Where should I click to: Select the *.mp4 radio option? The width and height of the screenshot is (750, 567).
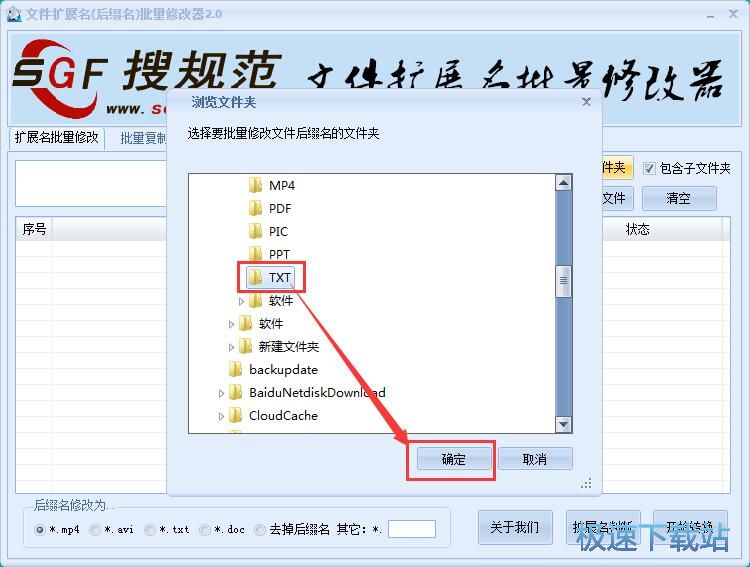40,530
